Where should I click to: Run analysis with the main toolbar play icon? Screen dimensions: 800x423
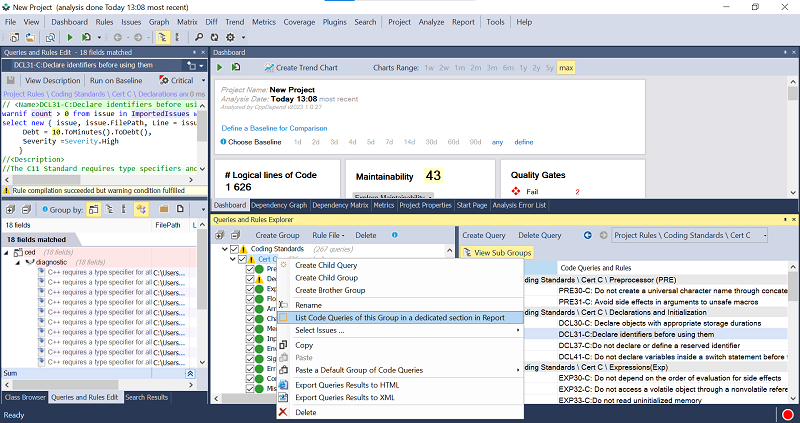coord(70,37)
